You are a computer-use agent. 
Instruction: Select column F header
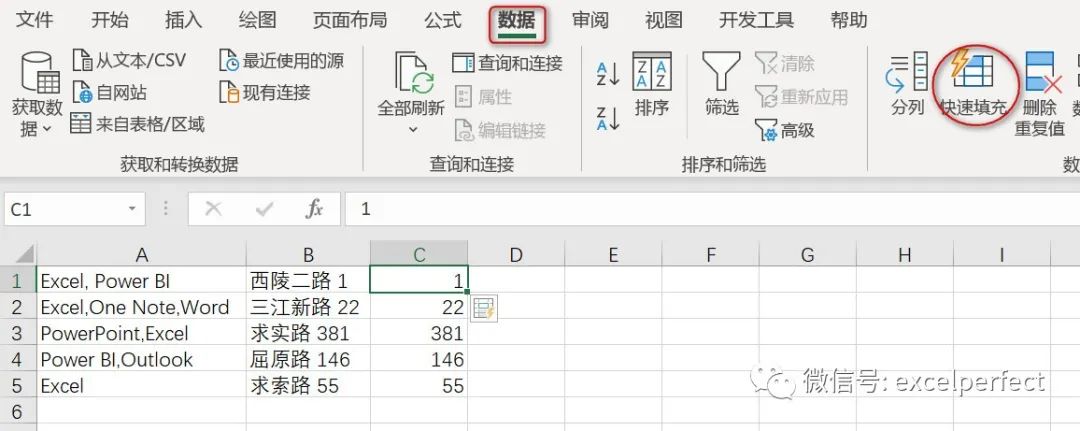pos(711,255)
